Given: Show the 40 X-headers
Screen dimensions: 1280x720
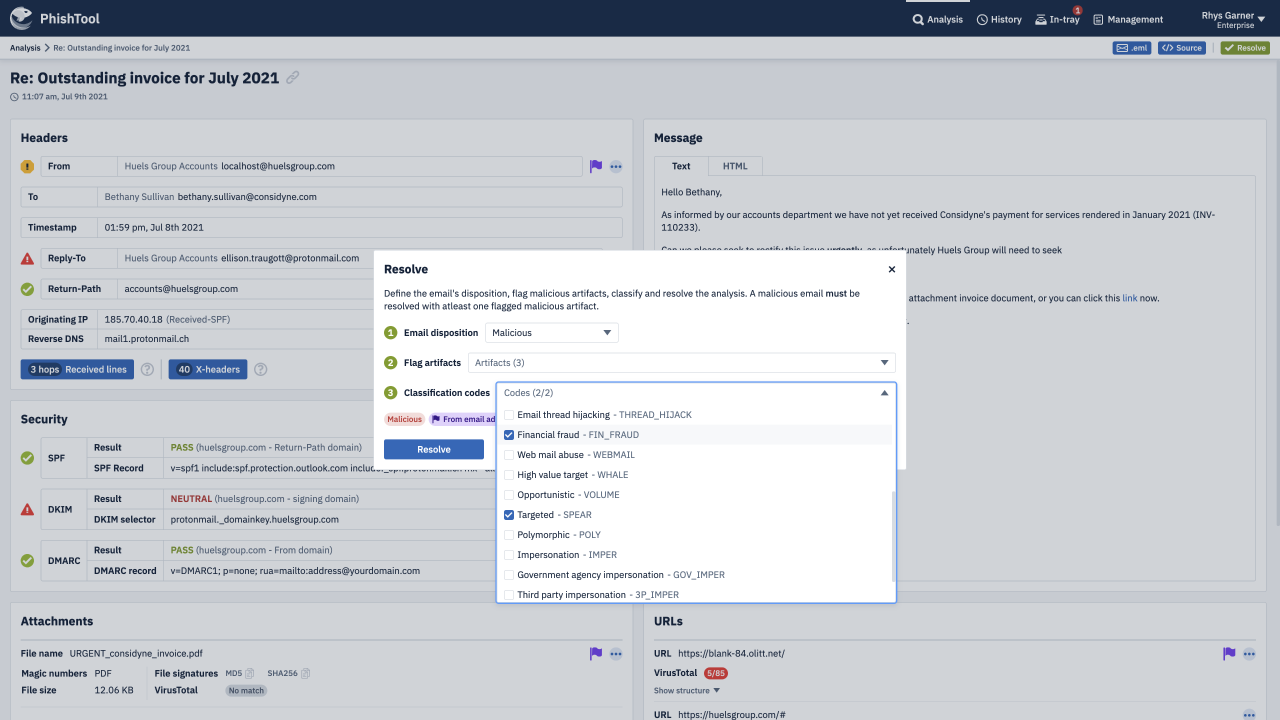Looking at the screenshot, I should [x=207, y=369].
